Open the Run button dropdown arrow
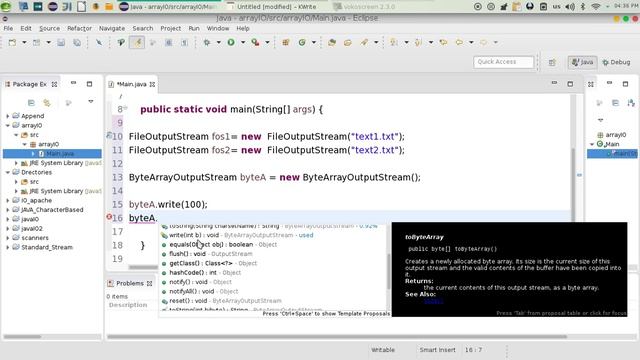Viewport: 640px width, 360px height. pyautogui.click(x=243, y=42)
